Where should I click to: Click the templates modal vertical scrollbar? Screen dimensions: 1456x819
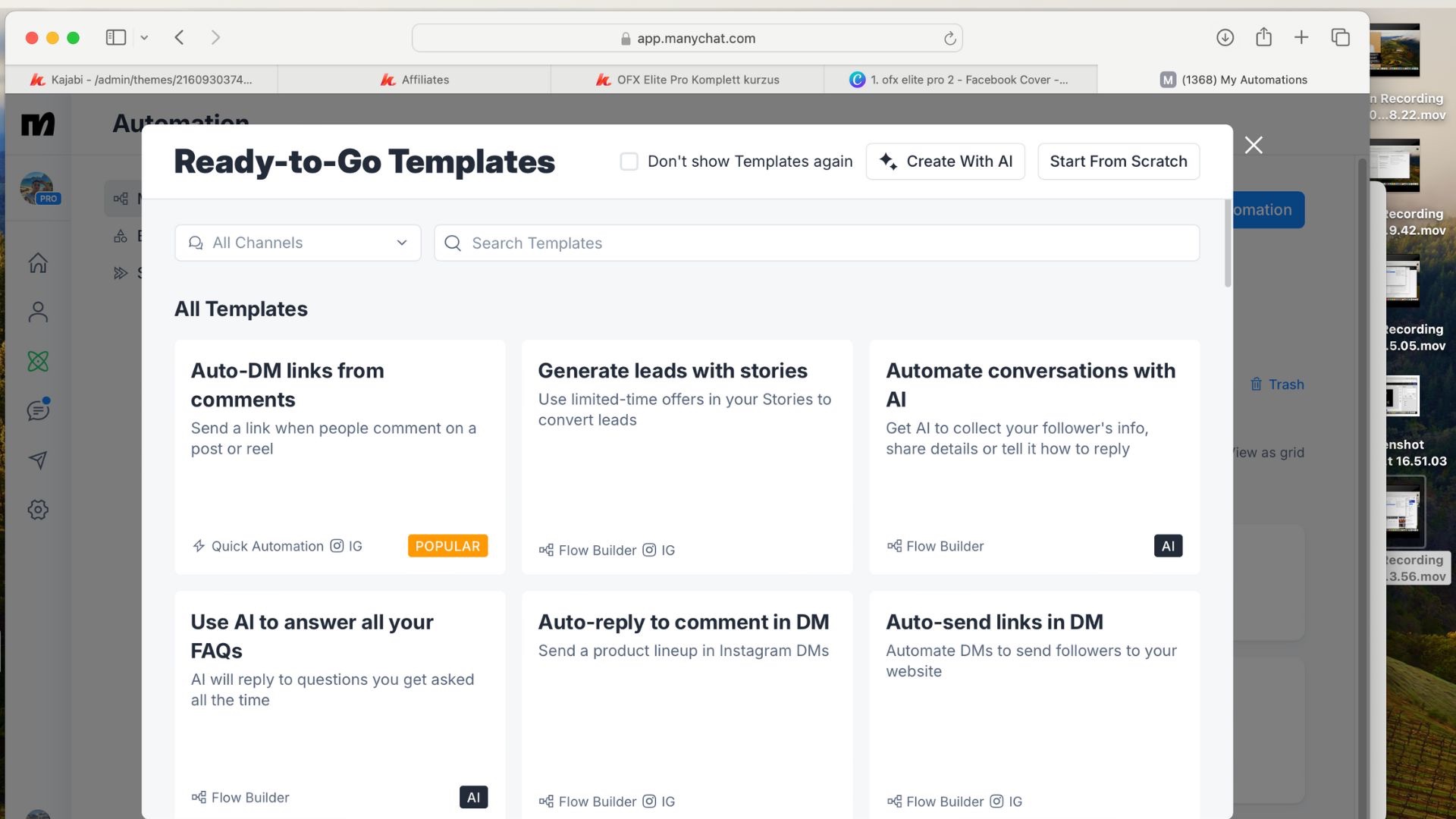point(1228,244)
